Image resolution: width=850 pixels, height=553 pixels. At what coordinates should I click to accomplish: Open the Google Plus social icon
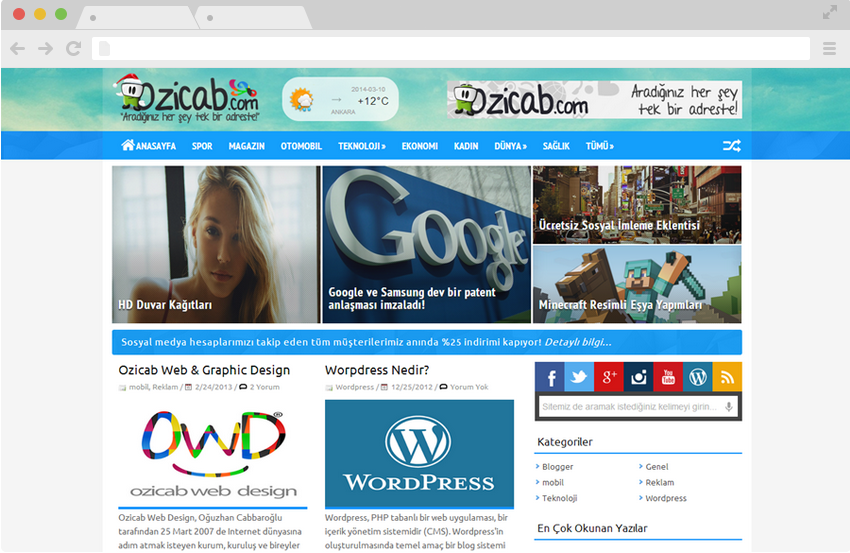[609, 377]
